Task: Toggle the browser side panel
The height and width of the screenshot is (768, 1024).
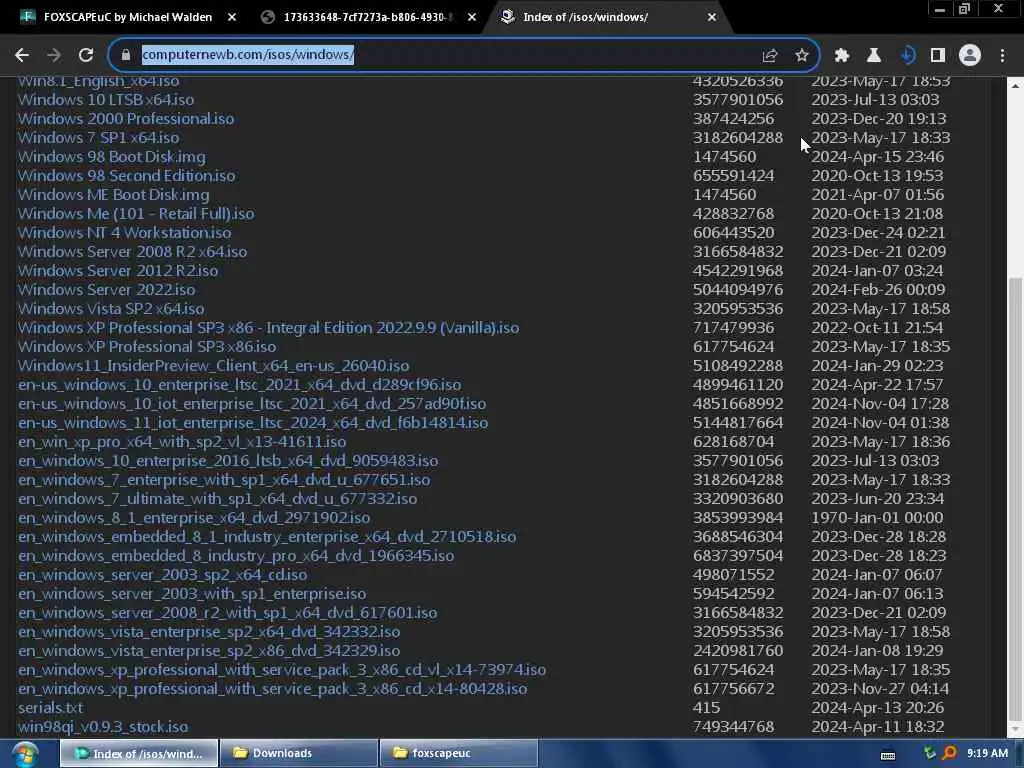Action: (x=938, y=56)
